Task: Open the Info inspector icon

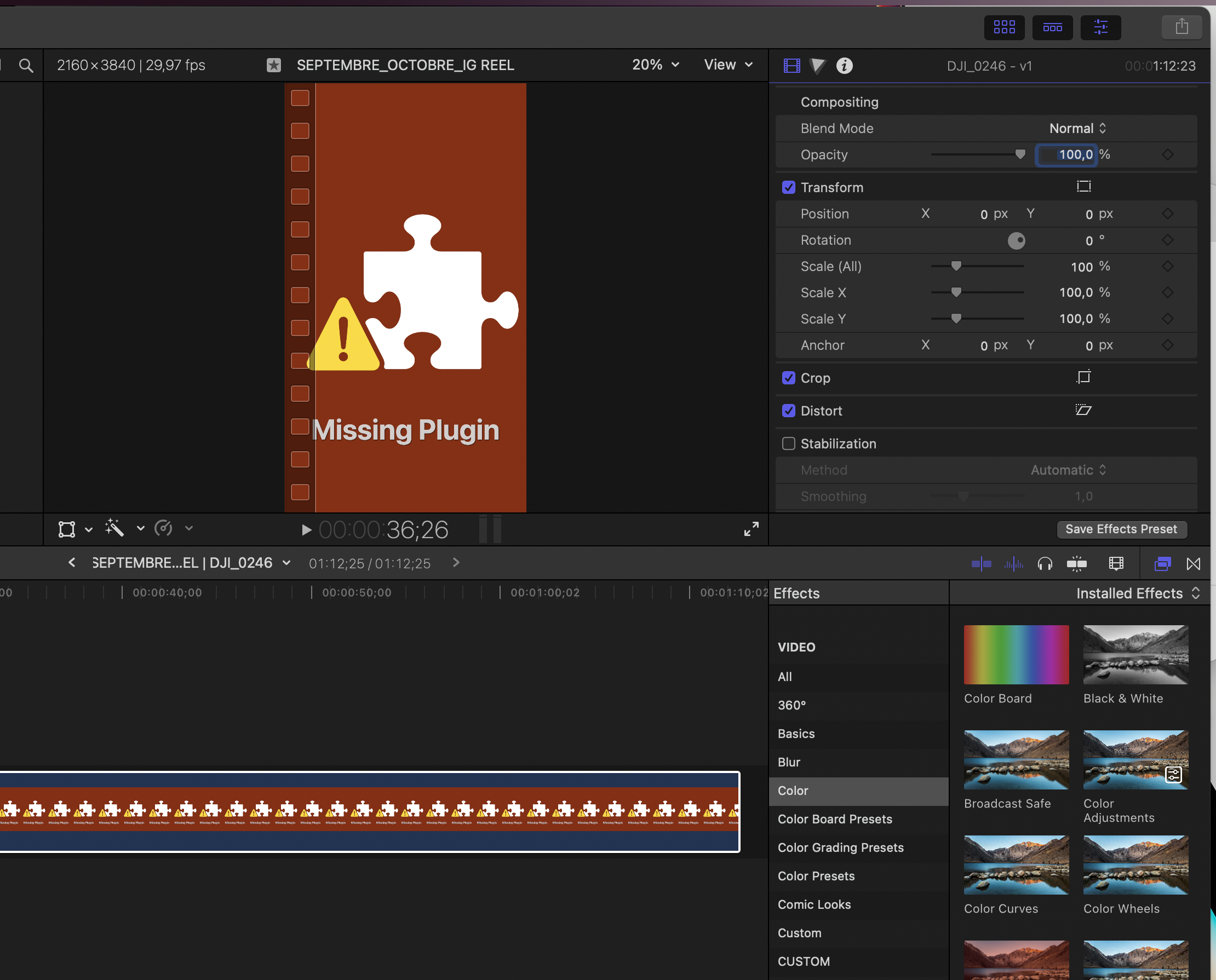Action: click(844, 66)
